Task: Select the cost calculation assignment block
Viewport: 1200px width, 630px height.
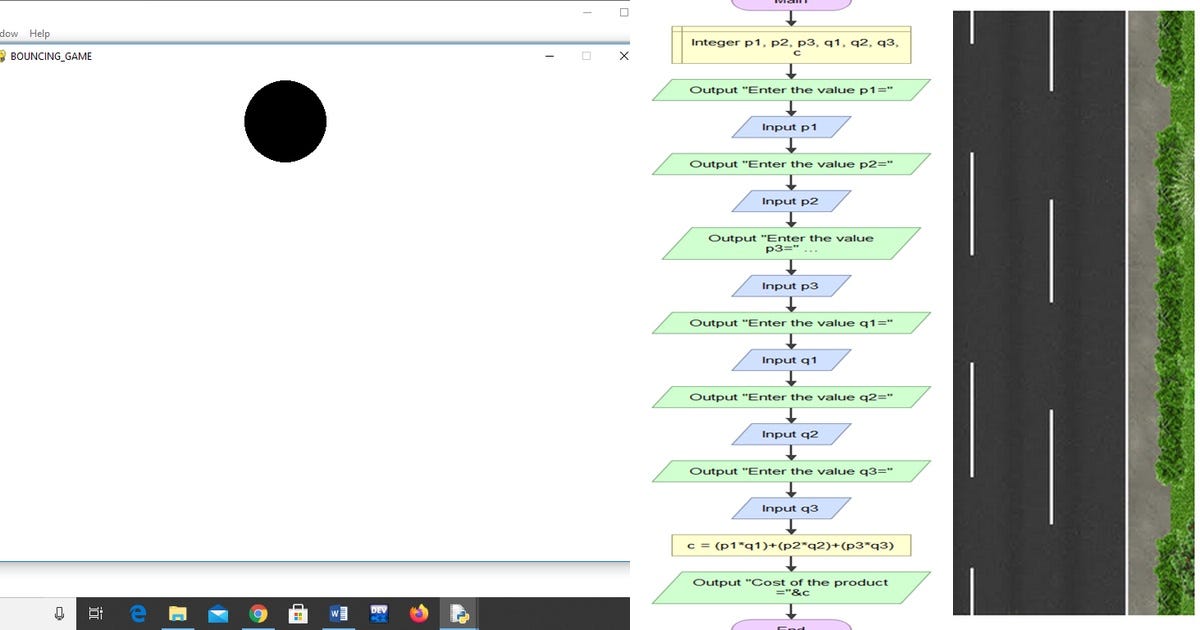Action: (790, 545)
